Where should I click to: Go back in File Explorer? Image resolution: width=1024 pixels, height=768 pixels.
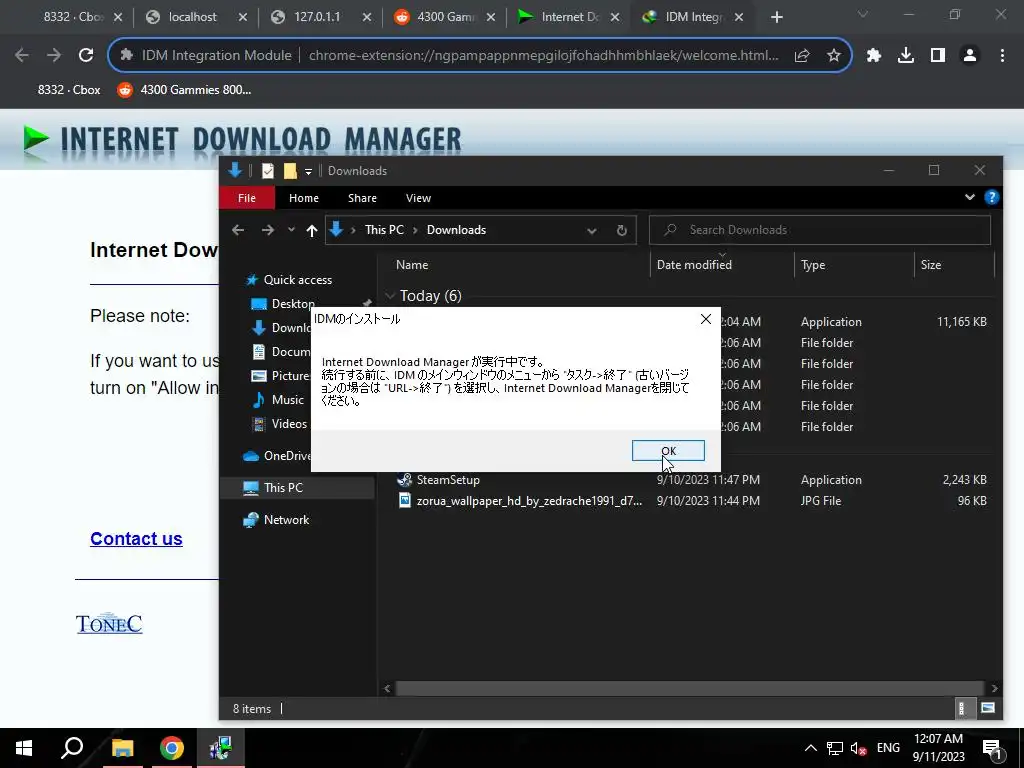tap(238, 230)
